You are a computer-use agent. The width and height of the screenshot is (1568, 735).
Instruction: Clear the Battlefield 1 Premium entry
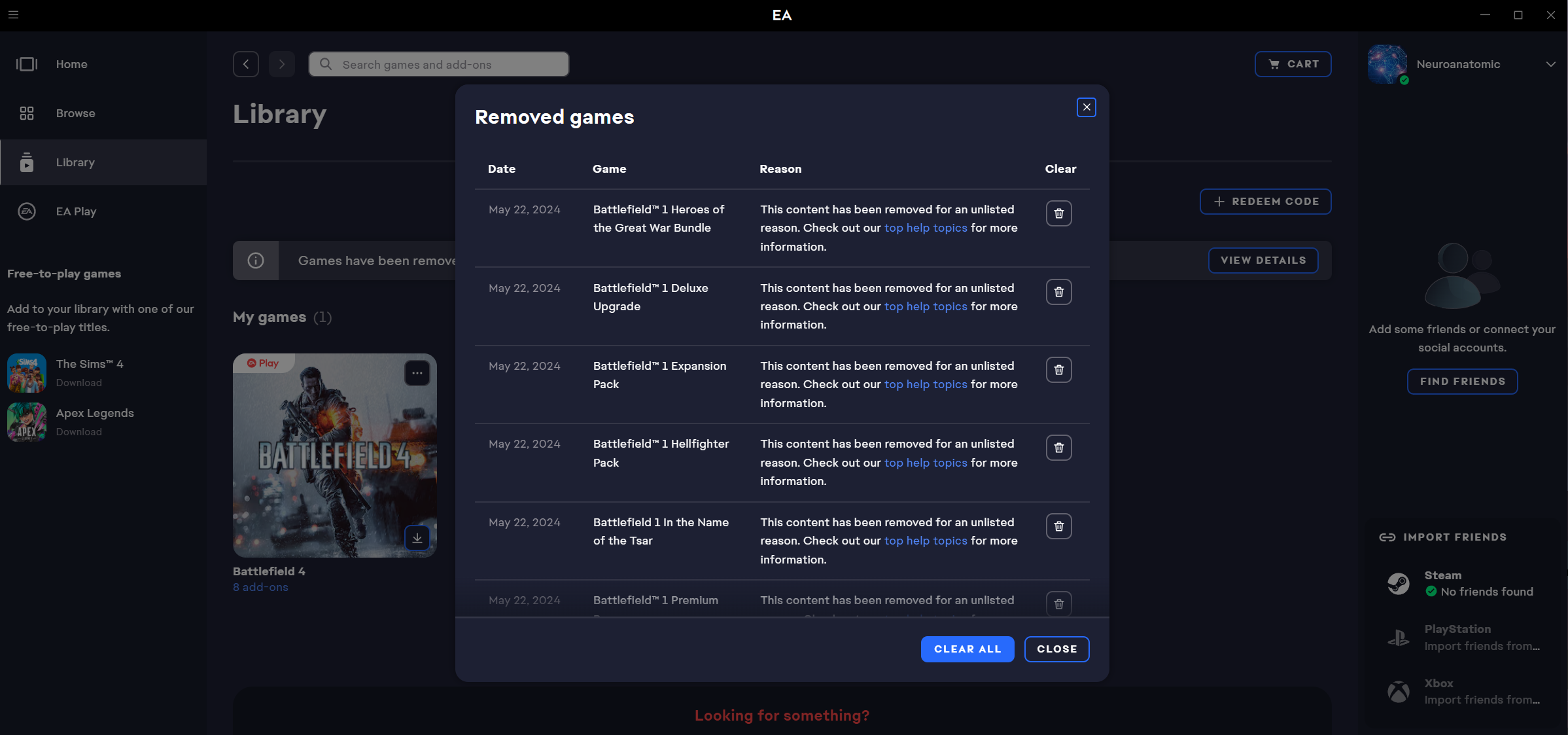[x=1058, y=603]
